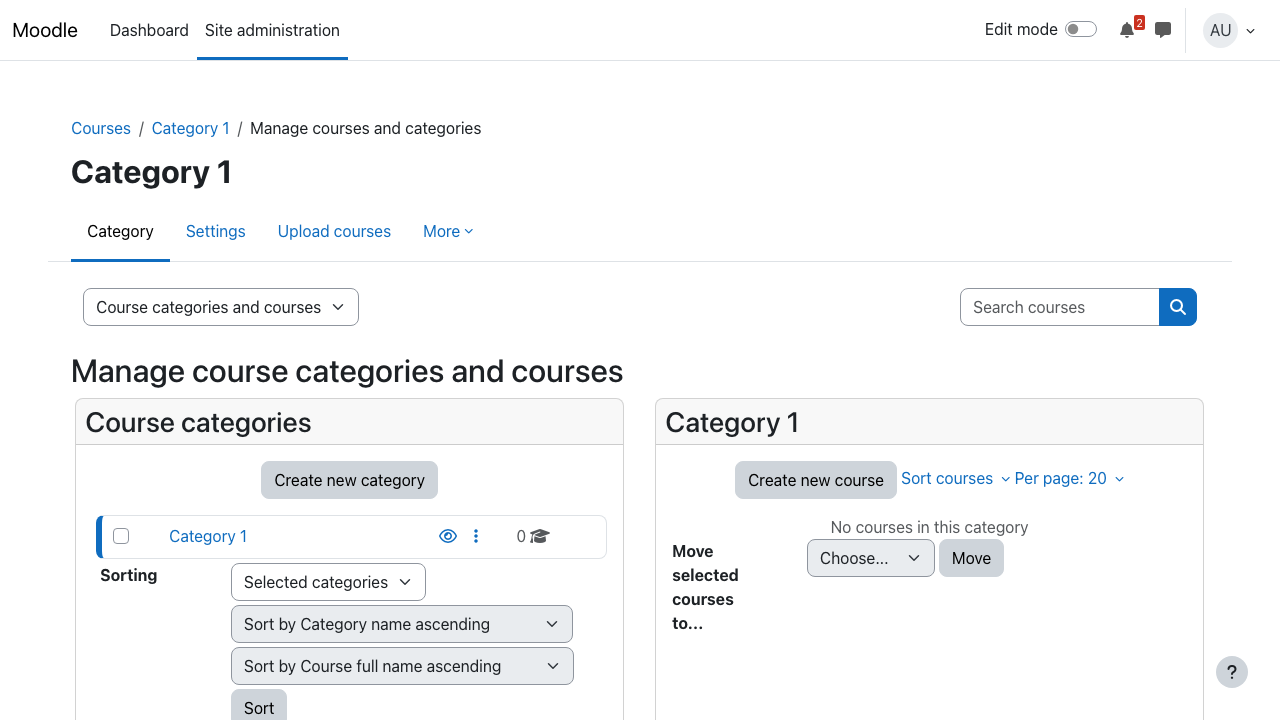
Task: Open Sort by Course full name ascending dropdown
Action: 402,666
